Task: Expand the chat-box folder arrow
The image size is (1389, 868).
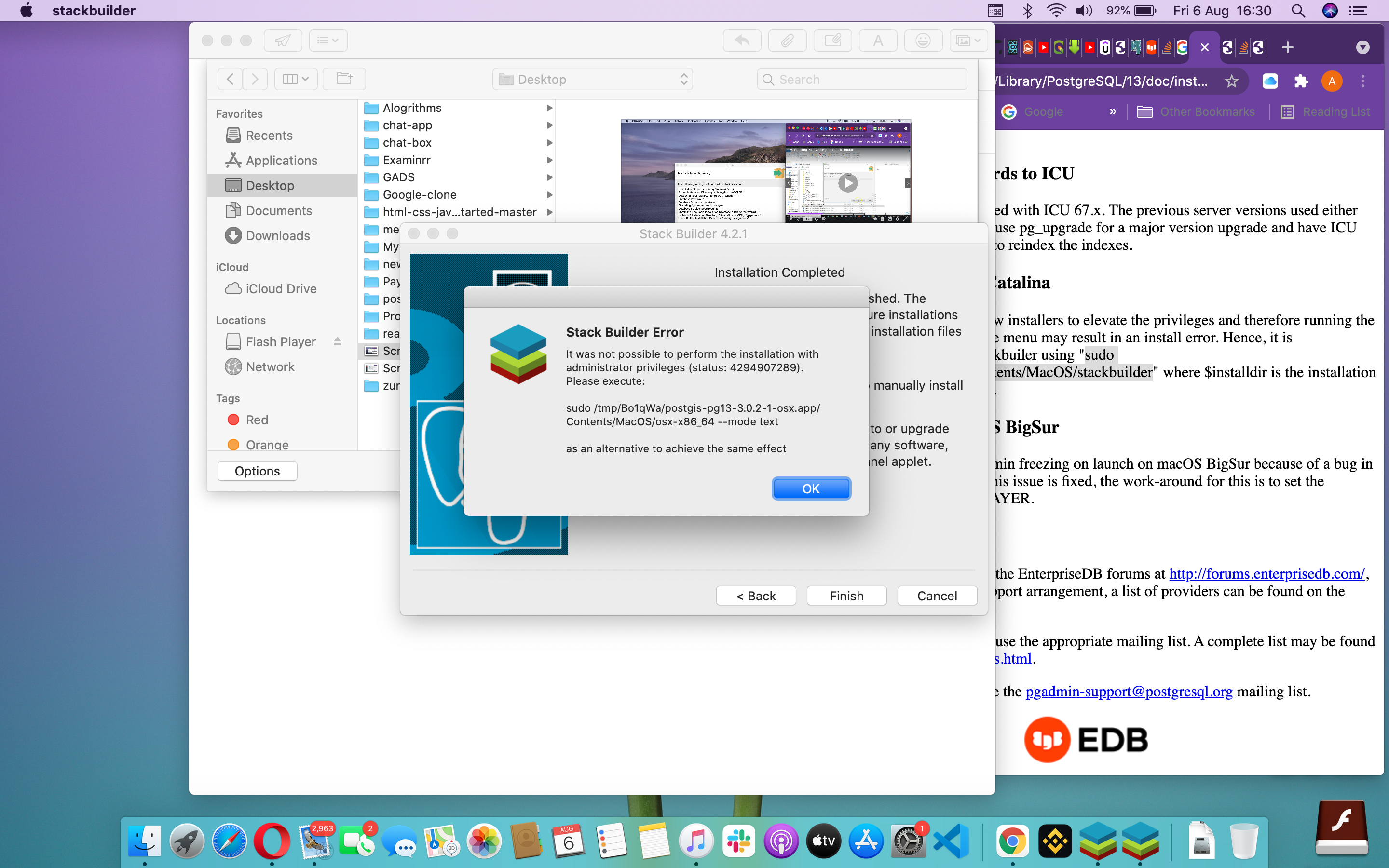Action: [x=549, y=142]
